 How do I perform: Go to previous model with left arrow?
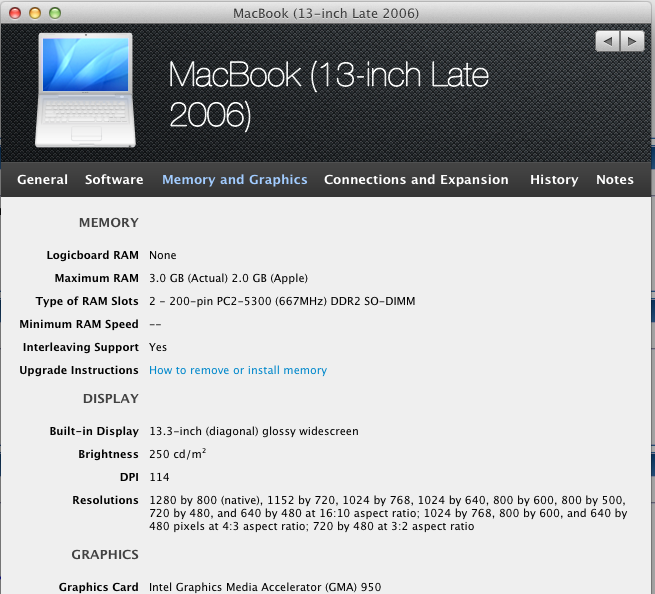tap(608, 41)
